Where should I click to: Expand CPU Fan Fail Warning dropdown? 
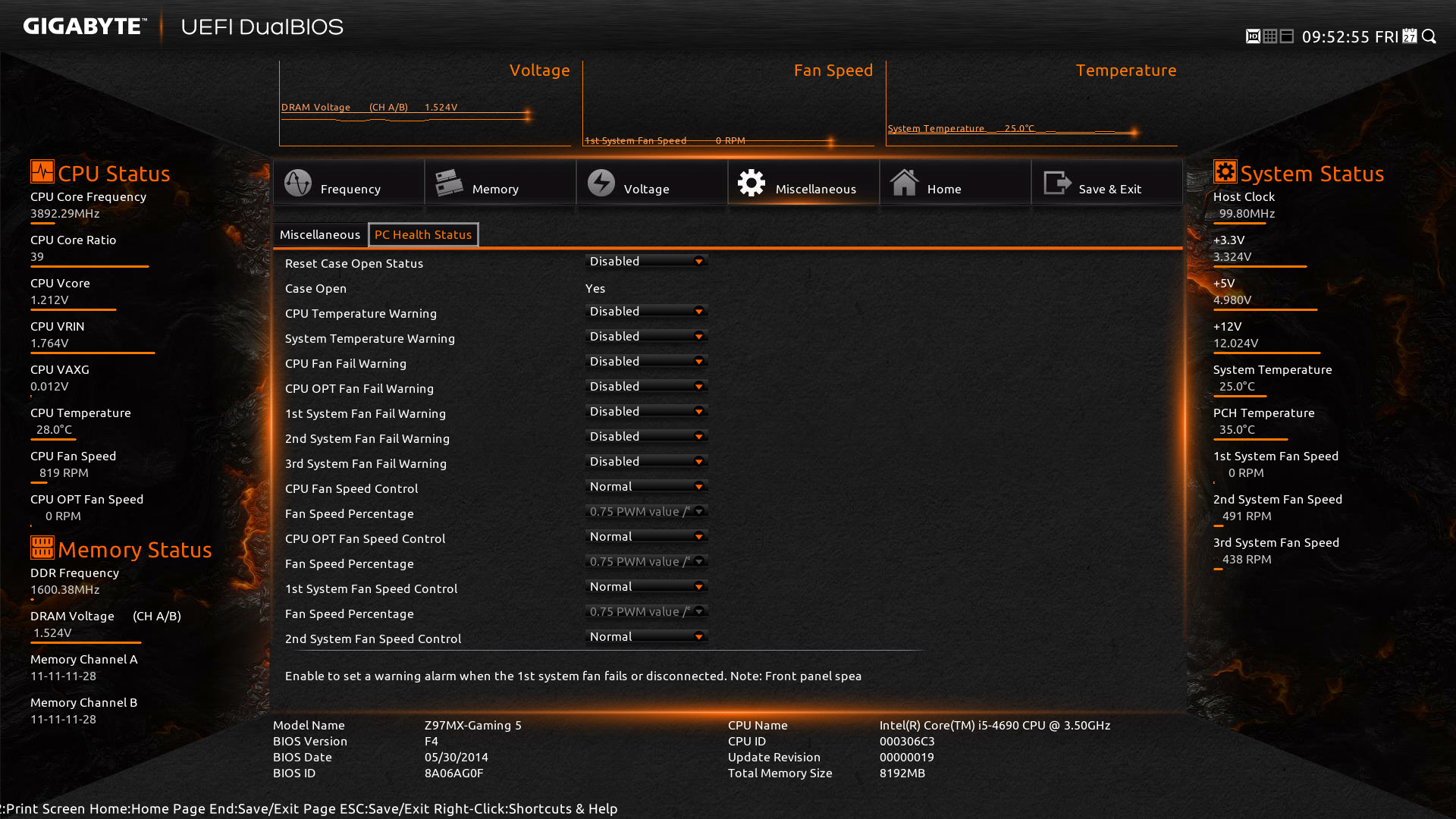(647, 362)
